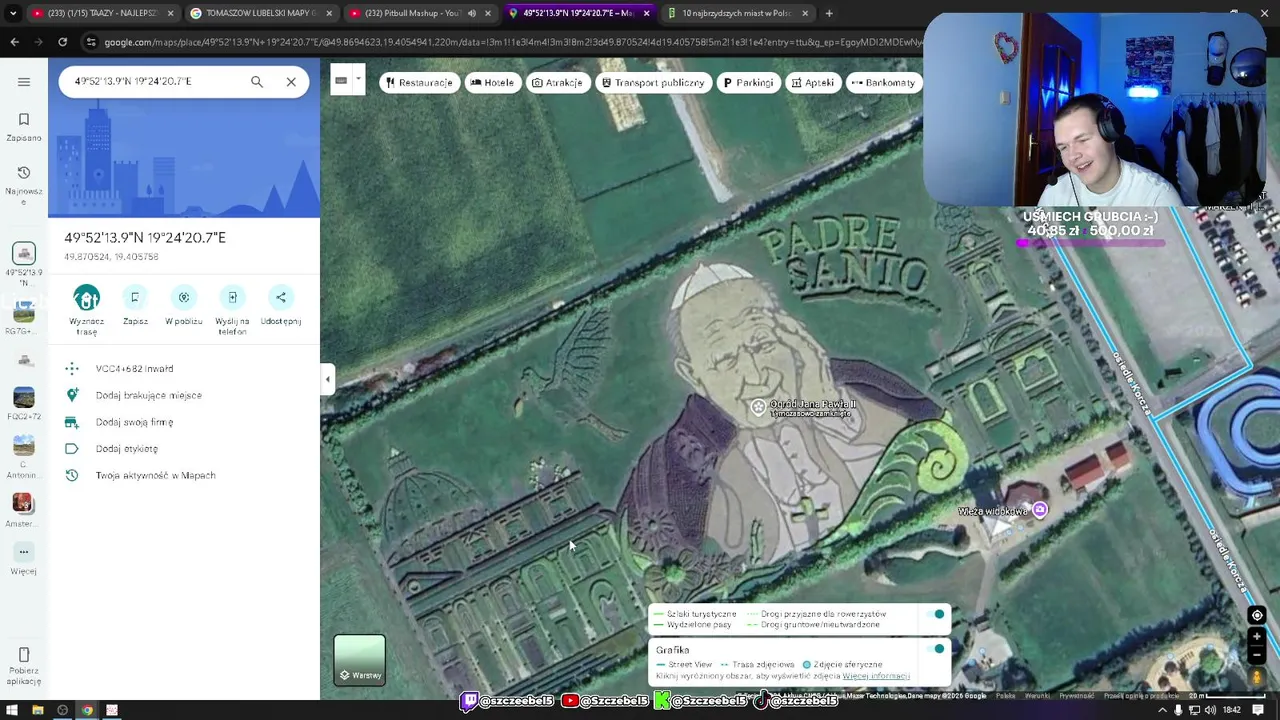The width and height of the screenshot is (1280, 720).
Task: Zoom out on the map
Action: tap(1258, 655)
